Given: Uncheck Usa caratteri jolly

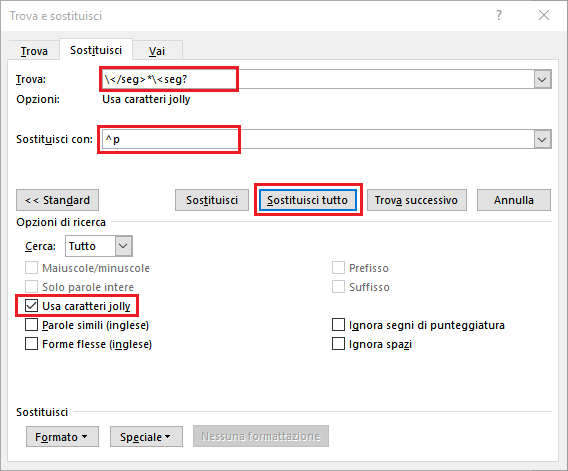Looking at the screenshot, I should point(32,306).
